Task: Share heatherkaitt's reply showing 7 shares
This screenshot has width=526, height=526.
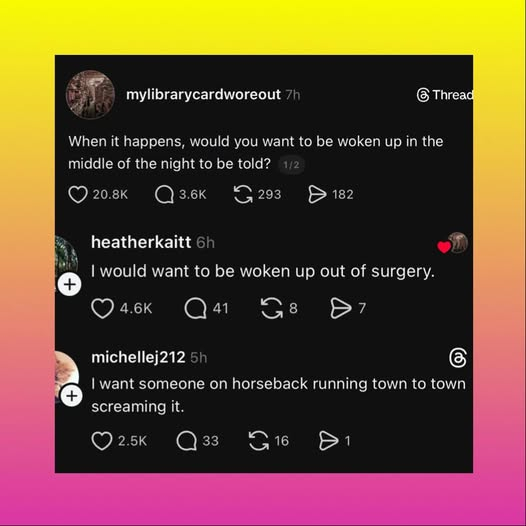Action: (341, 308)
